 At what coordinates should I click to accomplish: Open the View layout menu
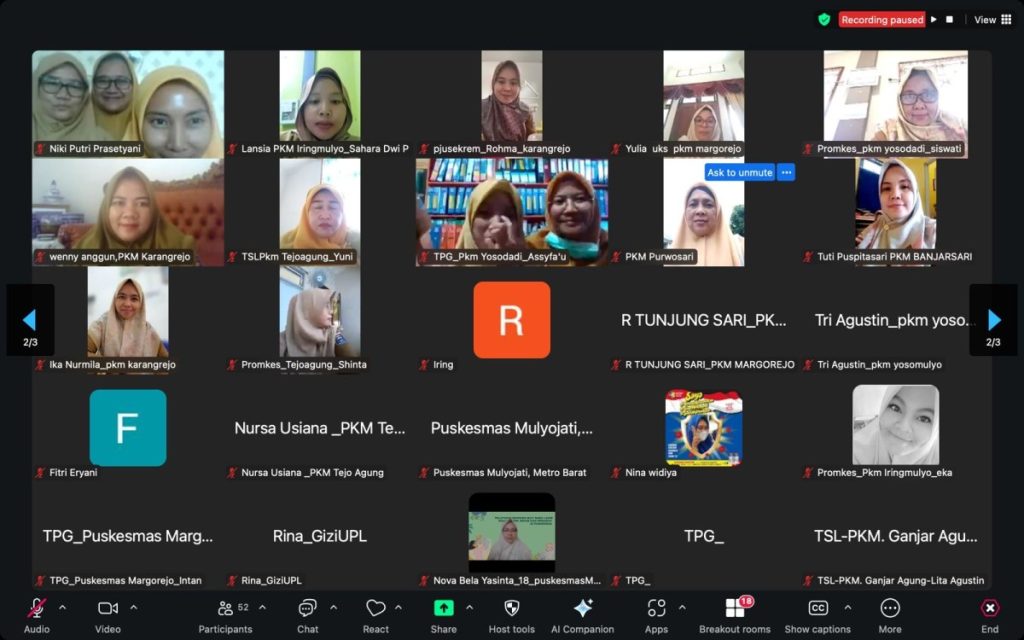(992, 19)
